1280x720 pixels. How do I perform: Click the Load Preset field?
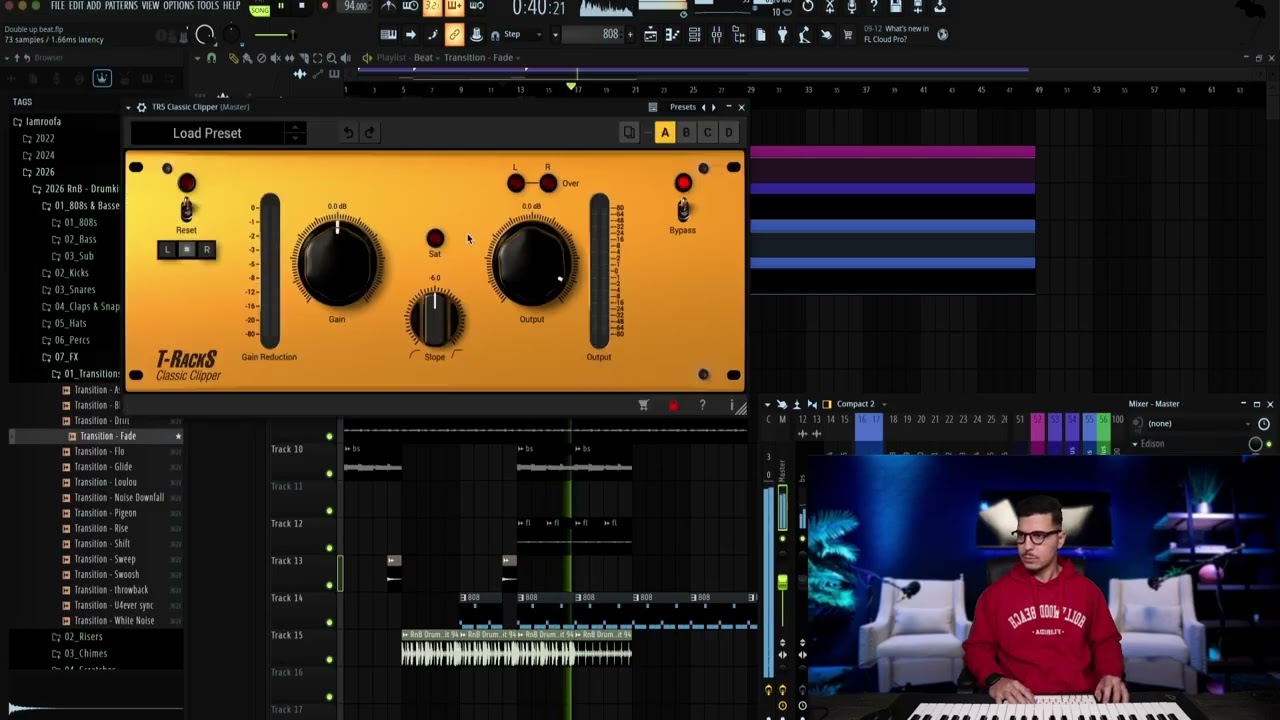(207, 133)
